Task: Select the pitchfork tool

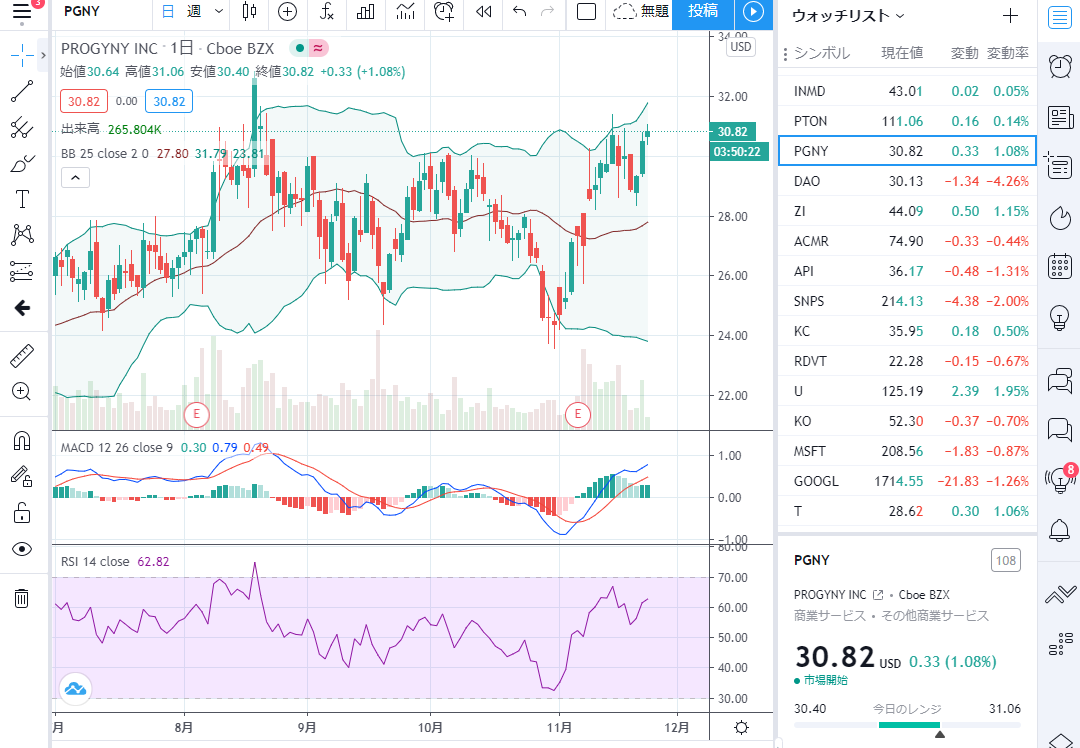Action: [x=22, y=127]
